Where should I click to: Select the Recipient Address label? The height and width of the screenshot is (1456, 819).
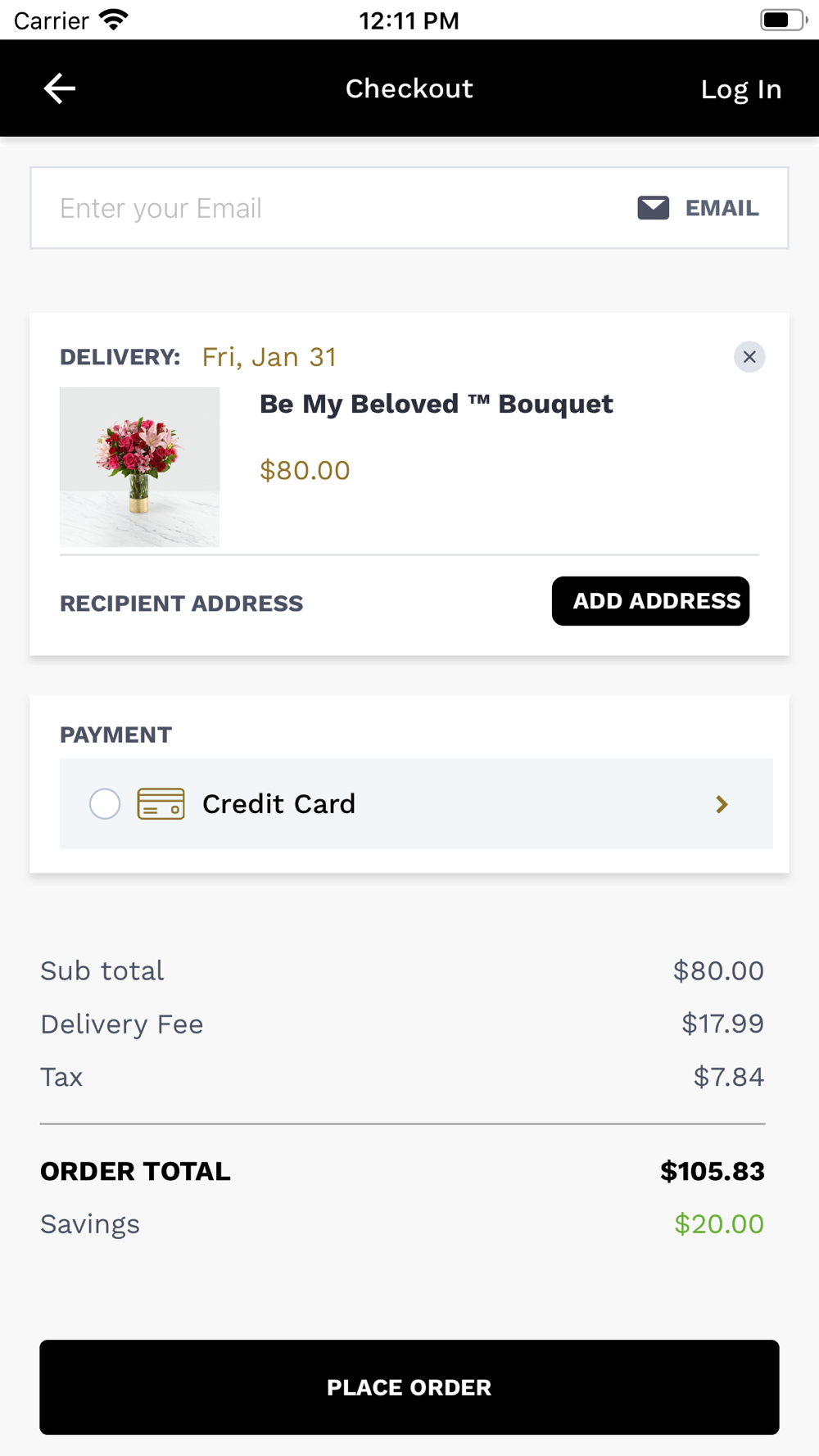[182, 604]
